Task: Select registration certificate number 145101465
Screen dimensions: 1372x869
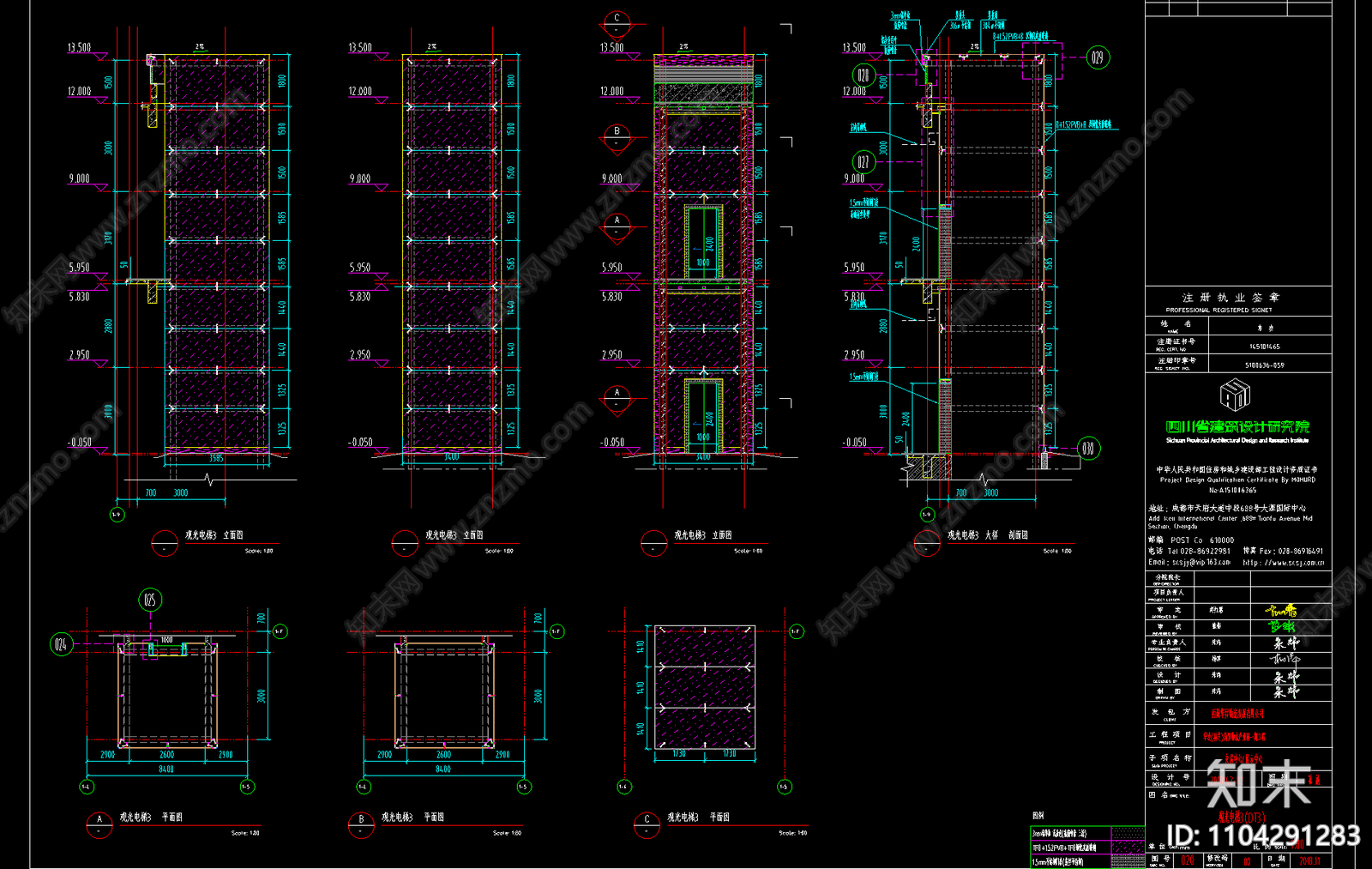Action: click(x=1265, y=347)
